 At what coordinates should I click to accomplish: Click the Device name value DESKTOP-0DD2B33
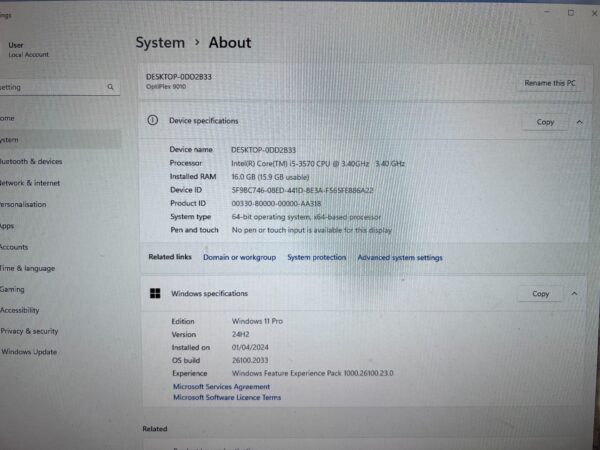(x=263, y=150)
